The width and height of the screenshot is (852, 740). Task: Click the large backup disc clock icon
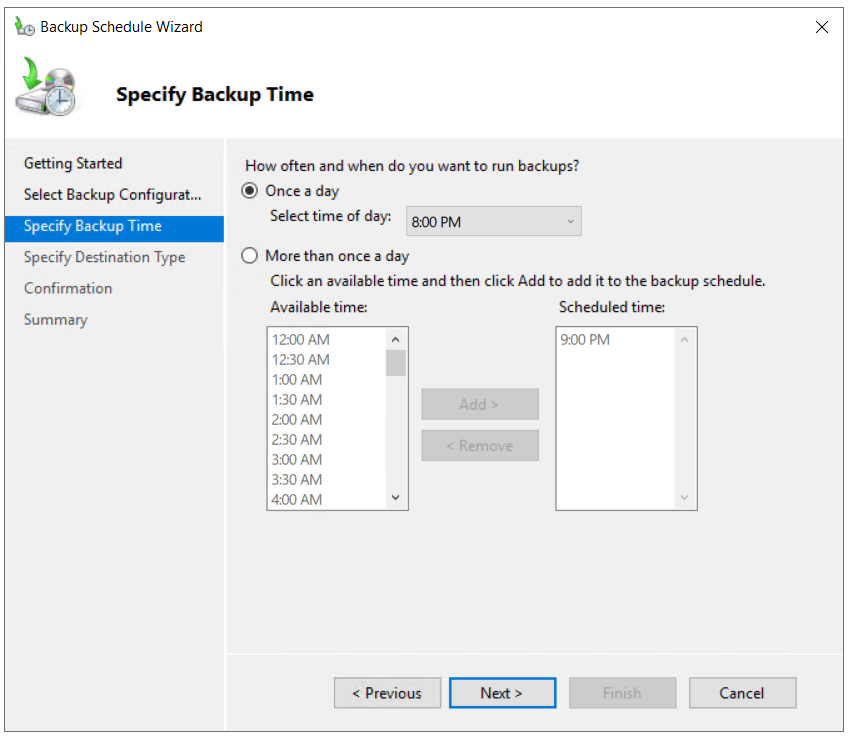(x=46, y=88)
